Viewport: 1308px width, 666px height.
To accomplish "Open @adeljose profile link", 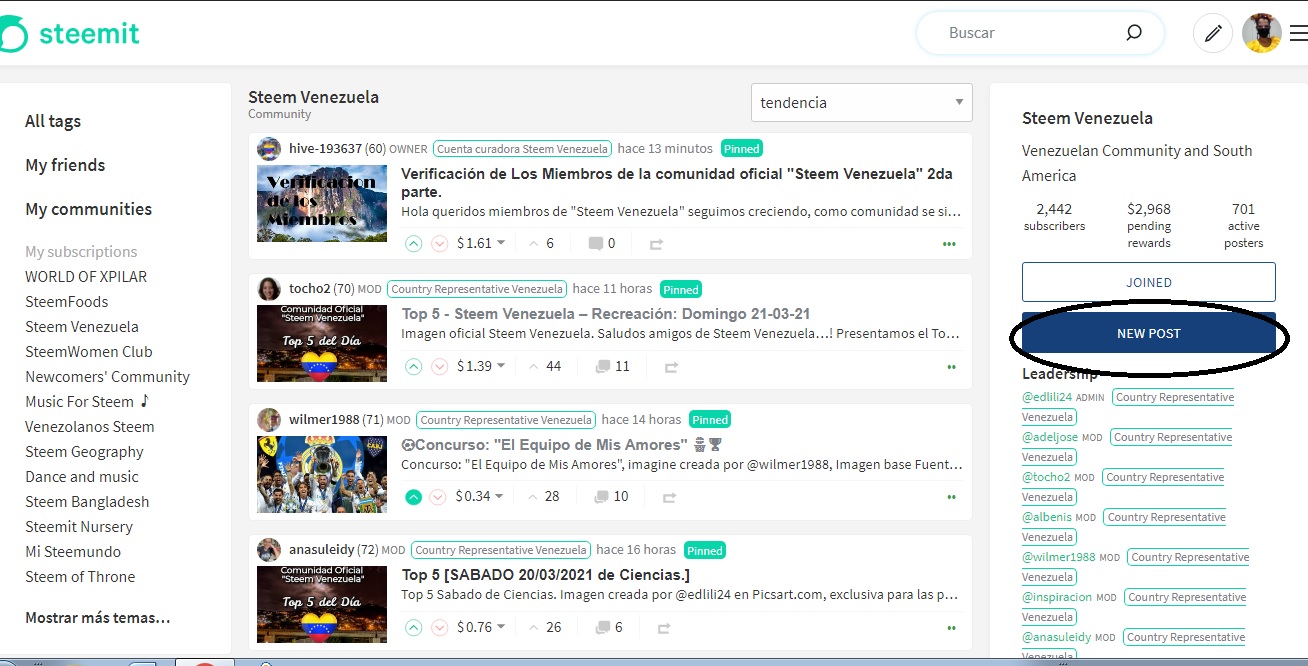I will pos(1050,437).
